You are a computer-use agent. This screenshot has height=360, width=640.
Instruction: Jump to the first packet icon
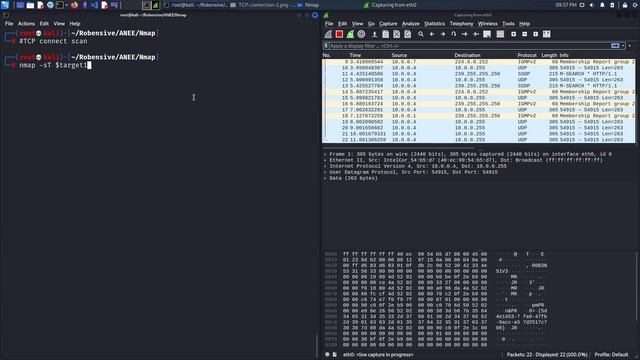click(x=465, y=34)
